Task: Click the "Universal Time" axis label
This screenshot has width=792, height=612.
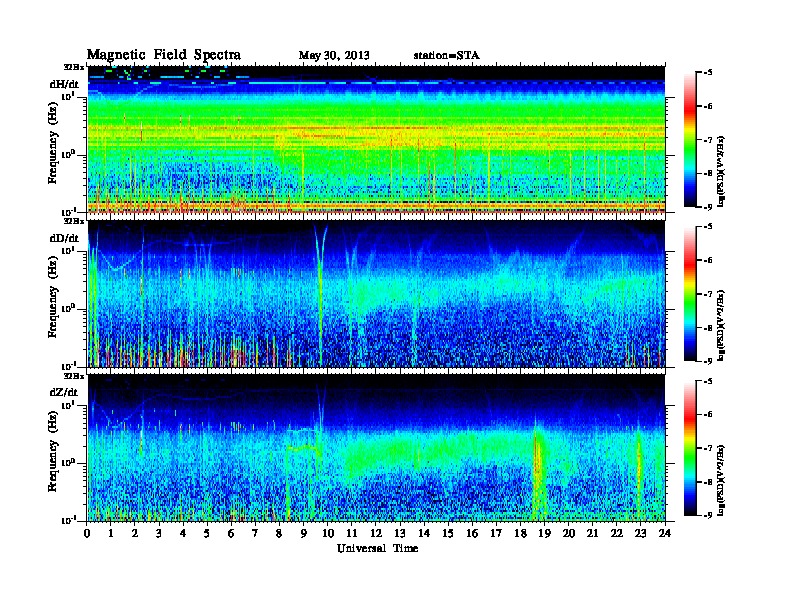Action: click(377, 548)
